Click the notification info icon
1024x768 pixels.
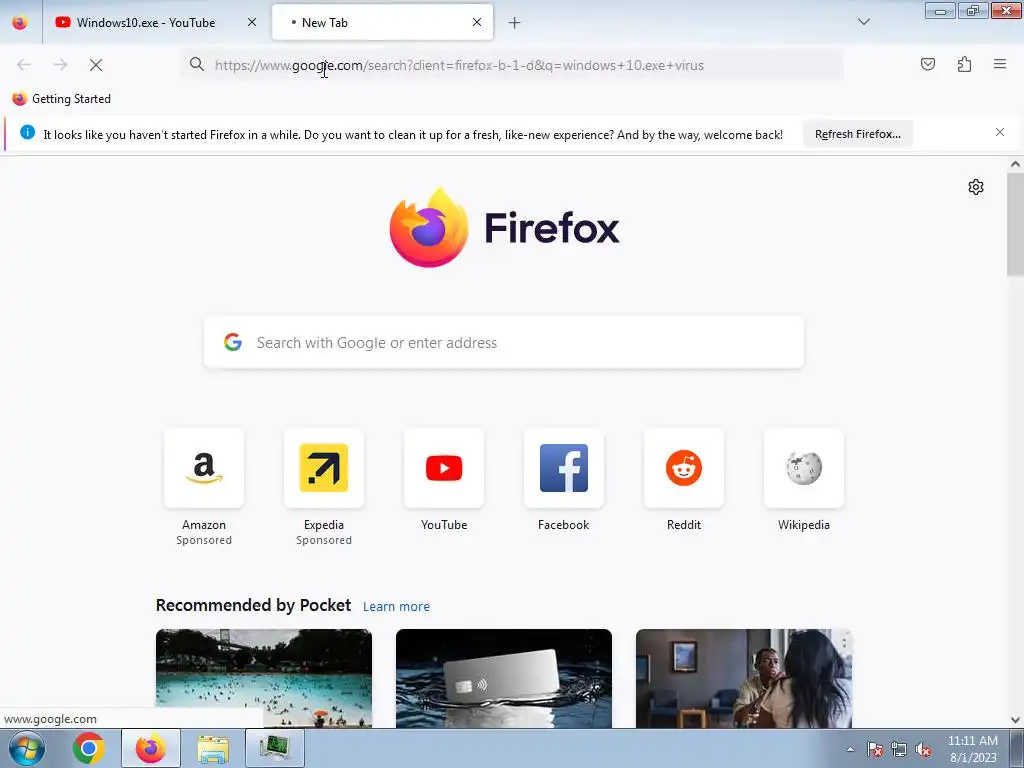[27, 133]
